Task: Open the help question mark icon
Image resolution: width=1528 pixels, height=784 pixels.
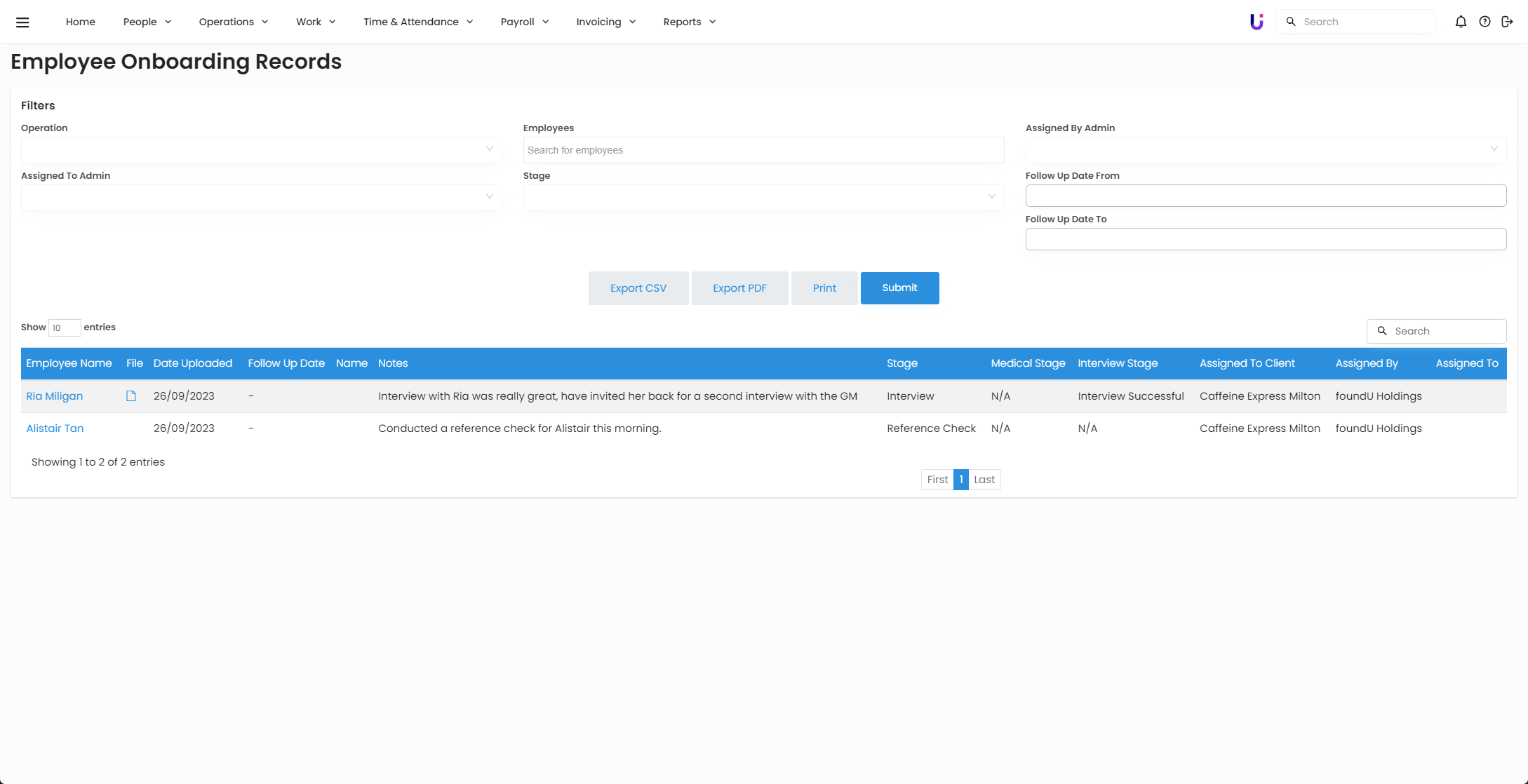Action: pos(1485,22)
